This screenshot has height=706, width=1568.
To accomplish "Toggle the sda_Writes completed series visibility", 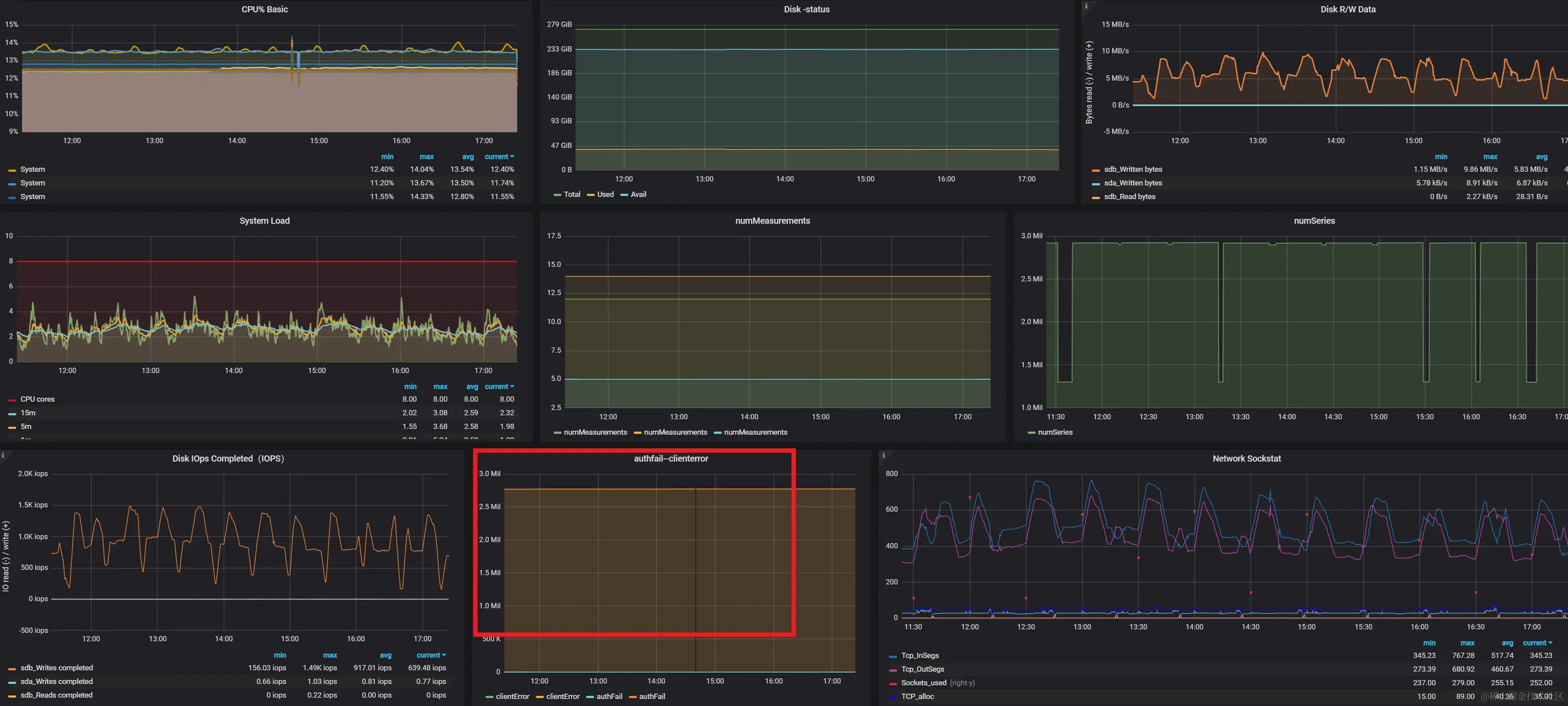I will click(56, 681).
